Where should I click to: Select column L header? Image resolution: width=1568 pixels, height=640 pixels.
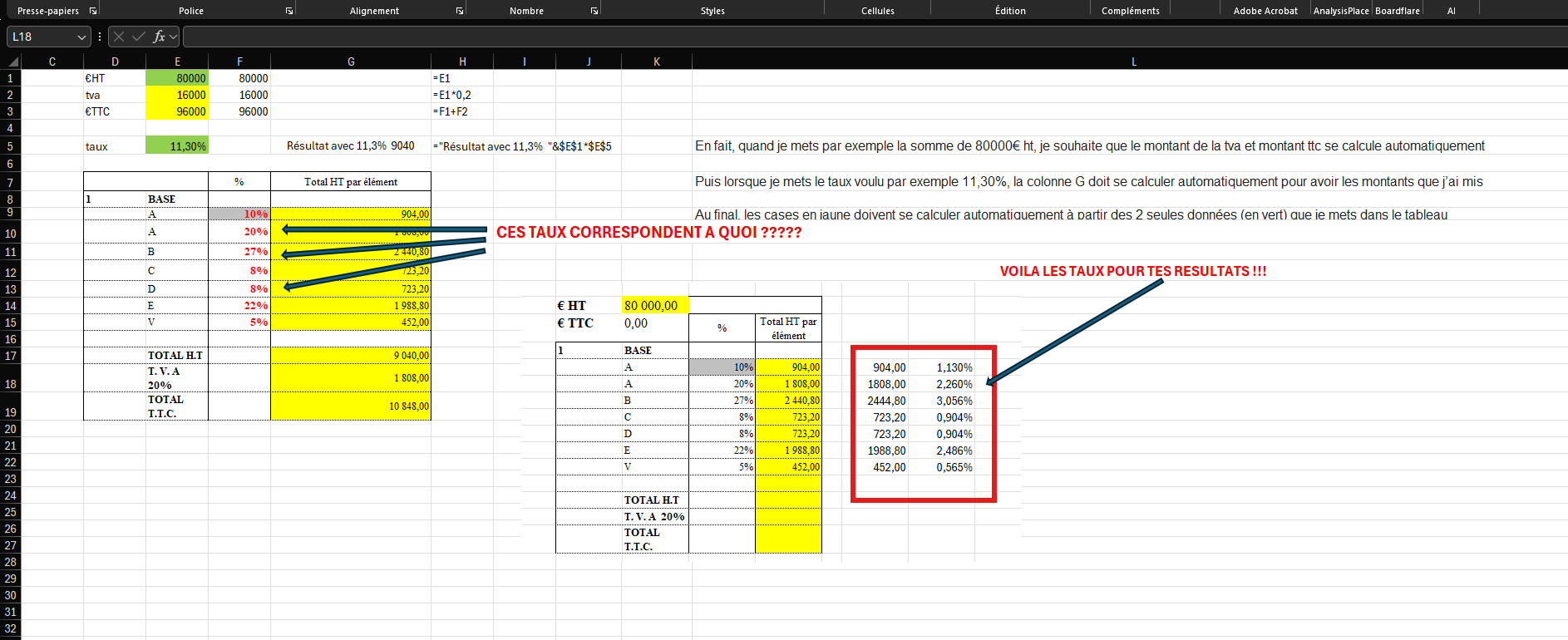(1133, 62)
